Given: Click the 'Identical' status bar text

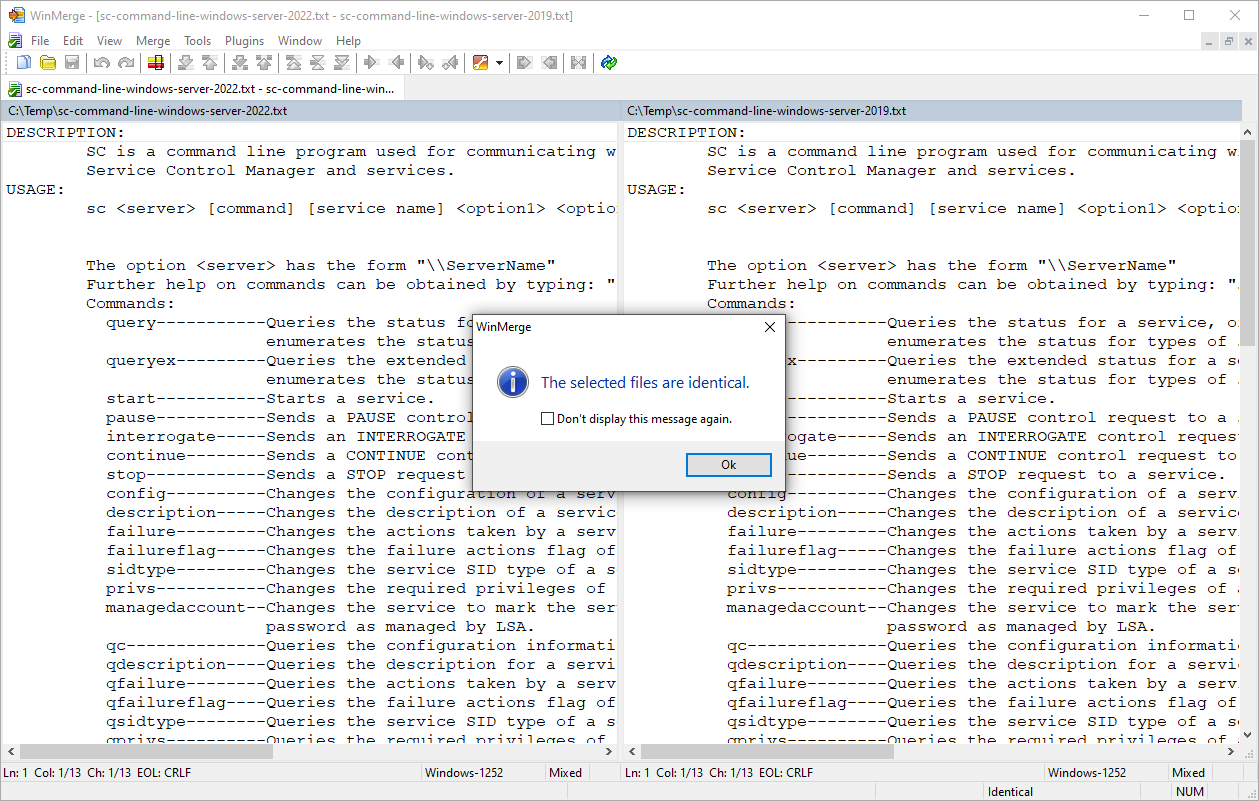Looking at the screenshot, I should point(1011,792).
